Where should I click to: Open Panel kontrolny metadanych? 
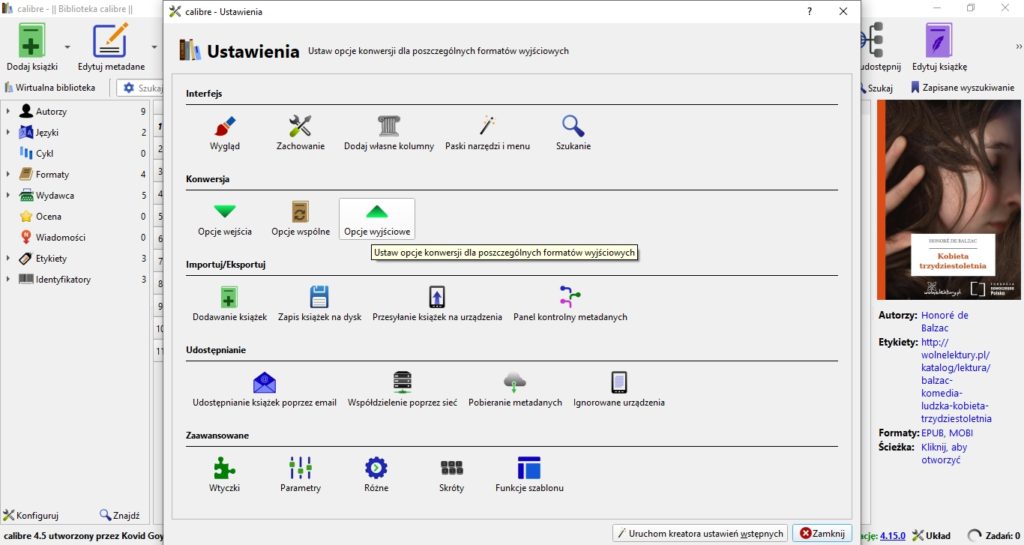tap(570, 304)
